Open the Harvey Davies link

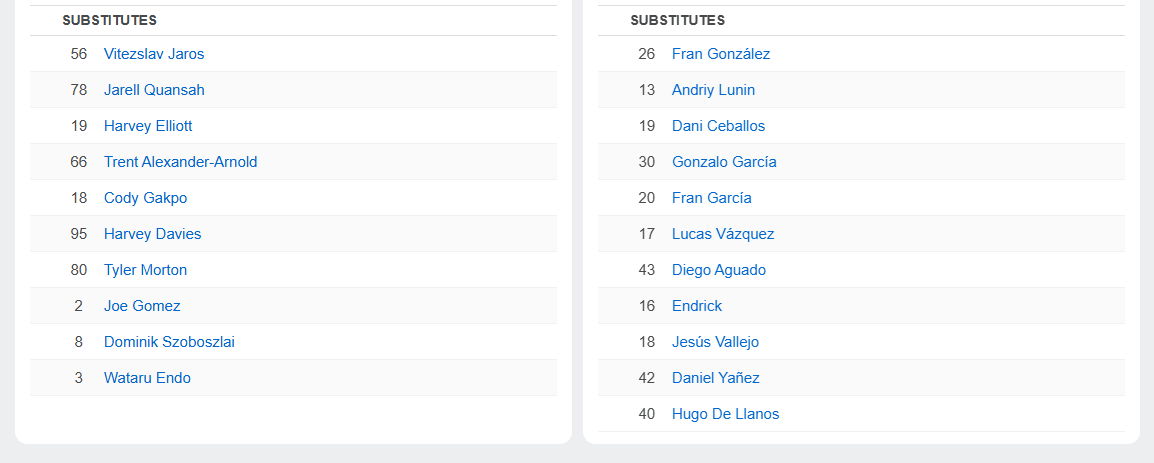(x=152, y=234)
